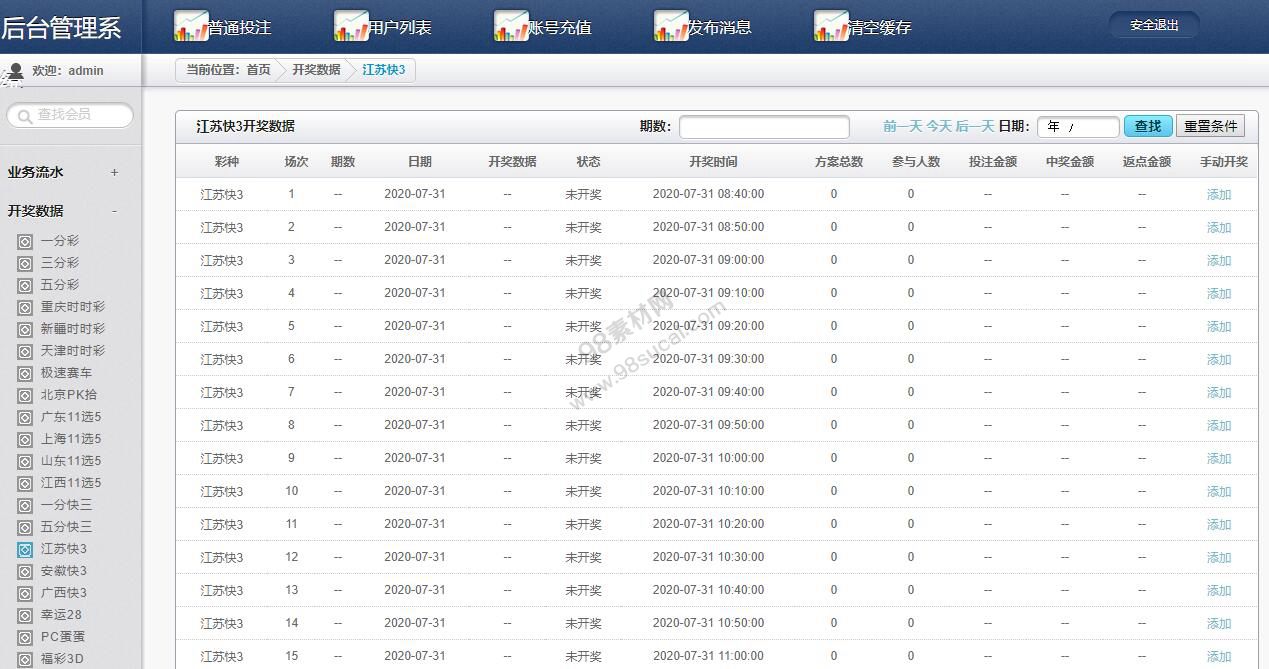Click the 账号充值 chart icon

(x=510, y=24)
